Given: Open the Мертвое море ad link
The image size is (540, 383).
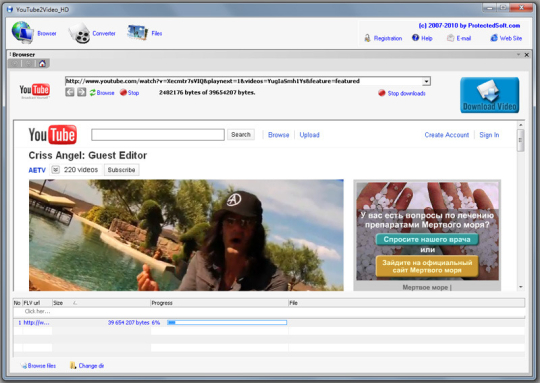Looking at the screenshot, I should [x=427, y=287].
